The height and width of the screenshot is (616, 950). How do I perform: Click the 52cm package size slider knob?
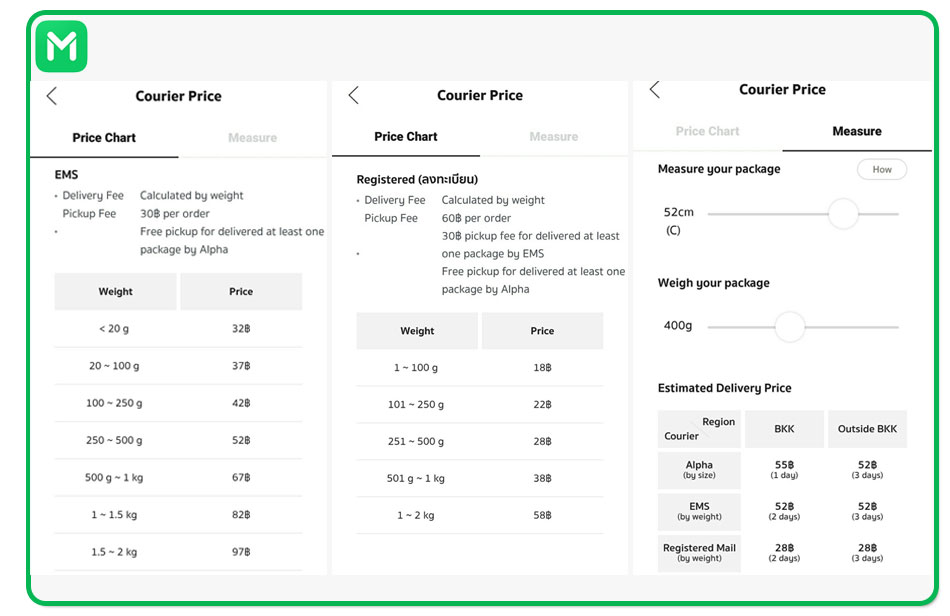843,214
